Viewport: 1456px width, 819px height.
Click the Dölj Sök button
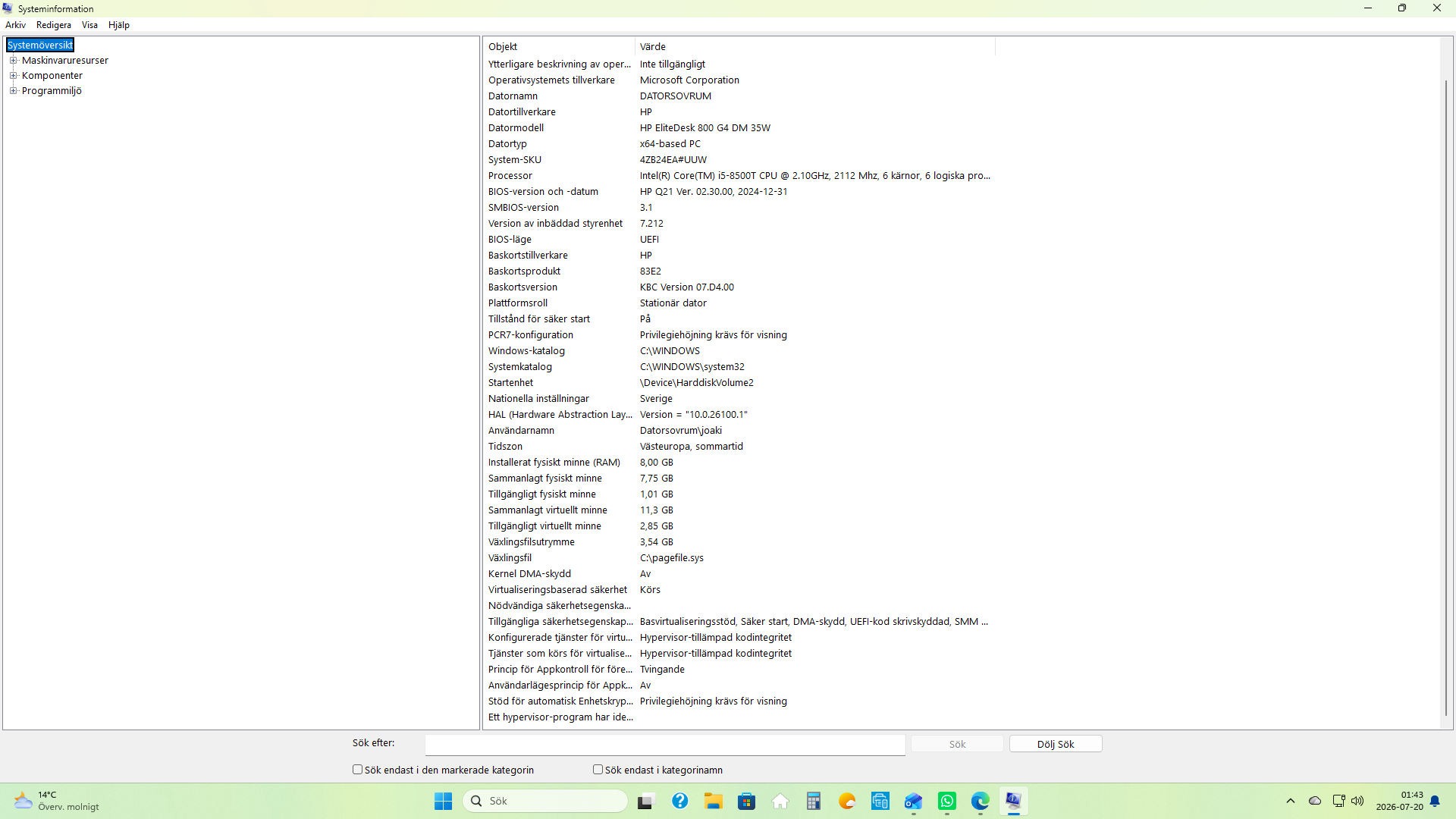[x=1056, y=744]
